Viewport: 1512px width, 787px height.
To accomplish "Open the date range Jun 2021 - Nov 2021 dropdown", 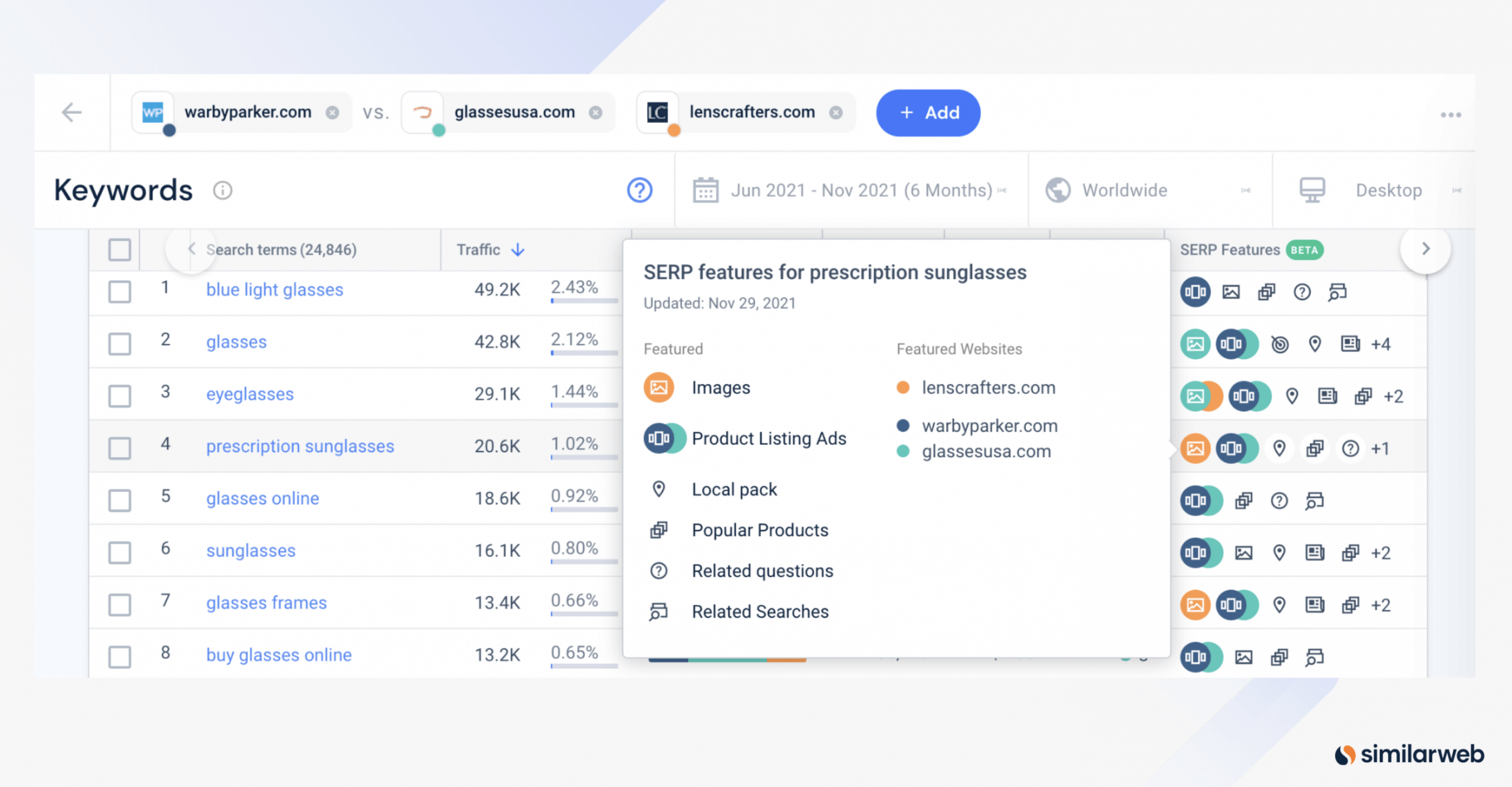I will [850, 190].
